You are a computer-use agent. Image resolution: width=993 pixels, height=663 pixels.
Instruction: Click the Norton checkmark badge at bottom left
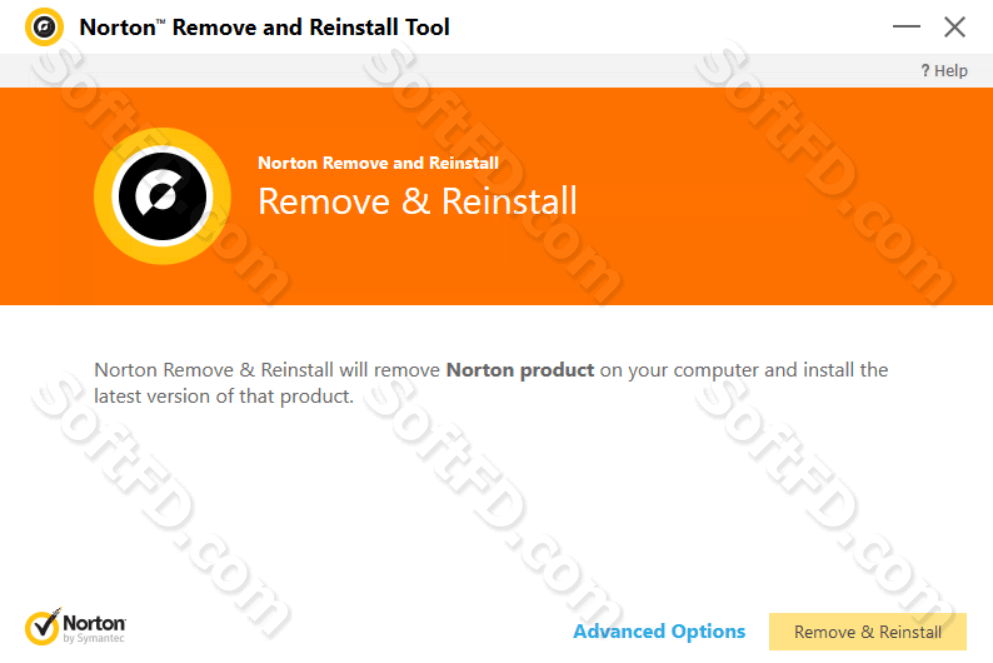pyautogui.click(x=42, y=627)
